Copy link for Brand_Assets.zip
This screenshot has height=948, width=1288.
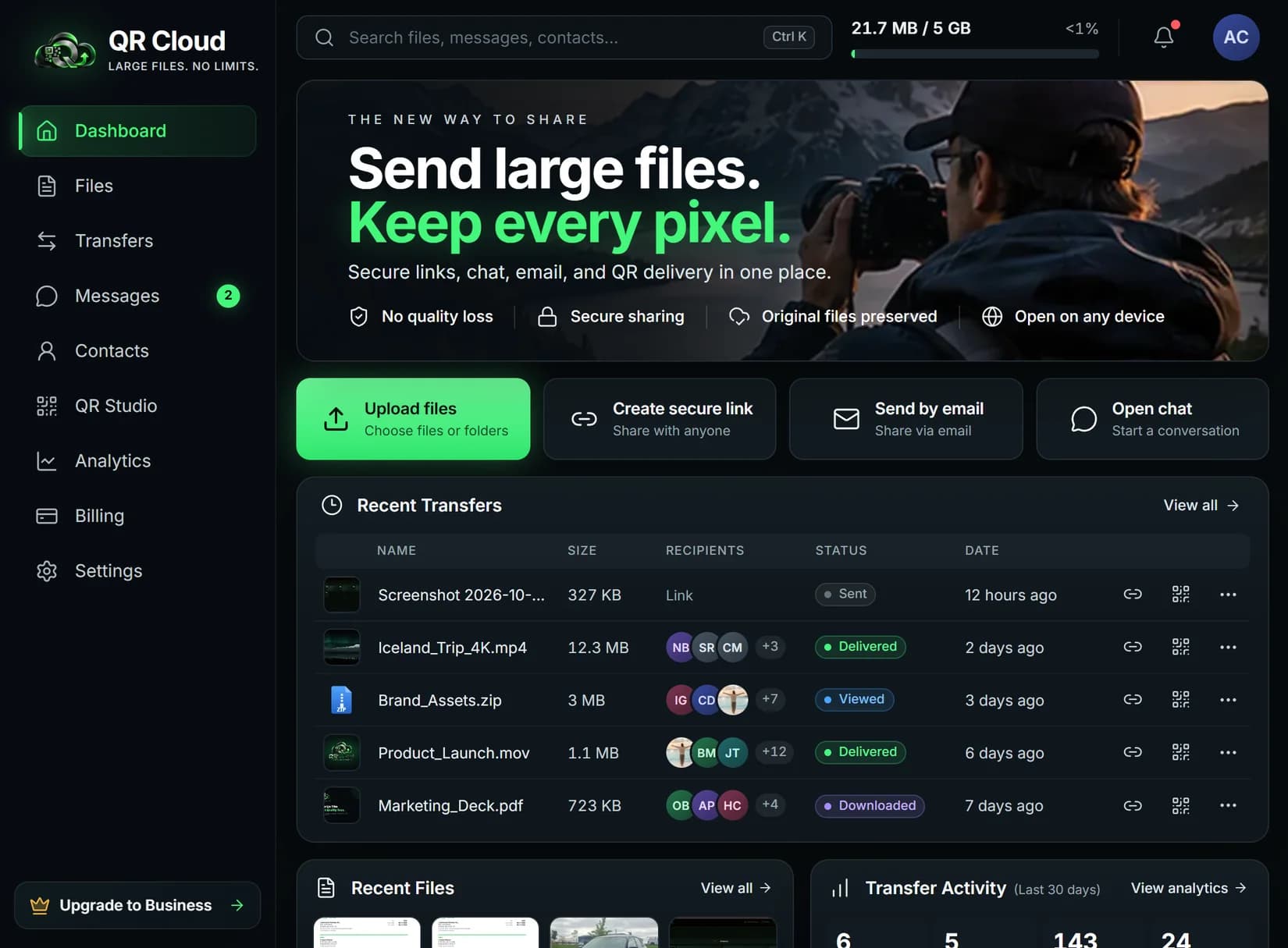(x=1133, y=700)
